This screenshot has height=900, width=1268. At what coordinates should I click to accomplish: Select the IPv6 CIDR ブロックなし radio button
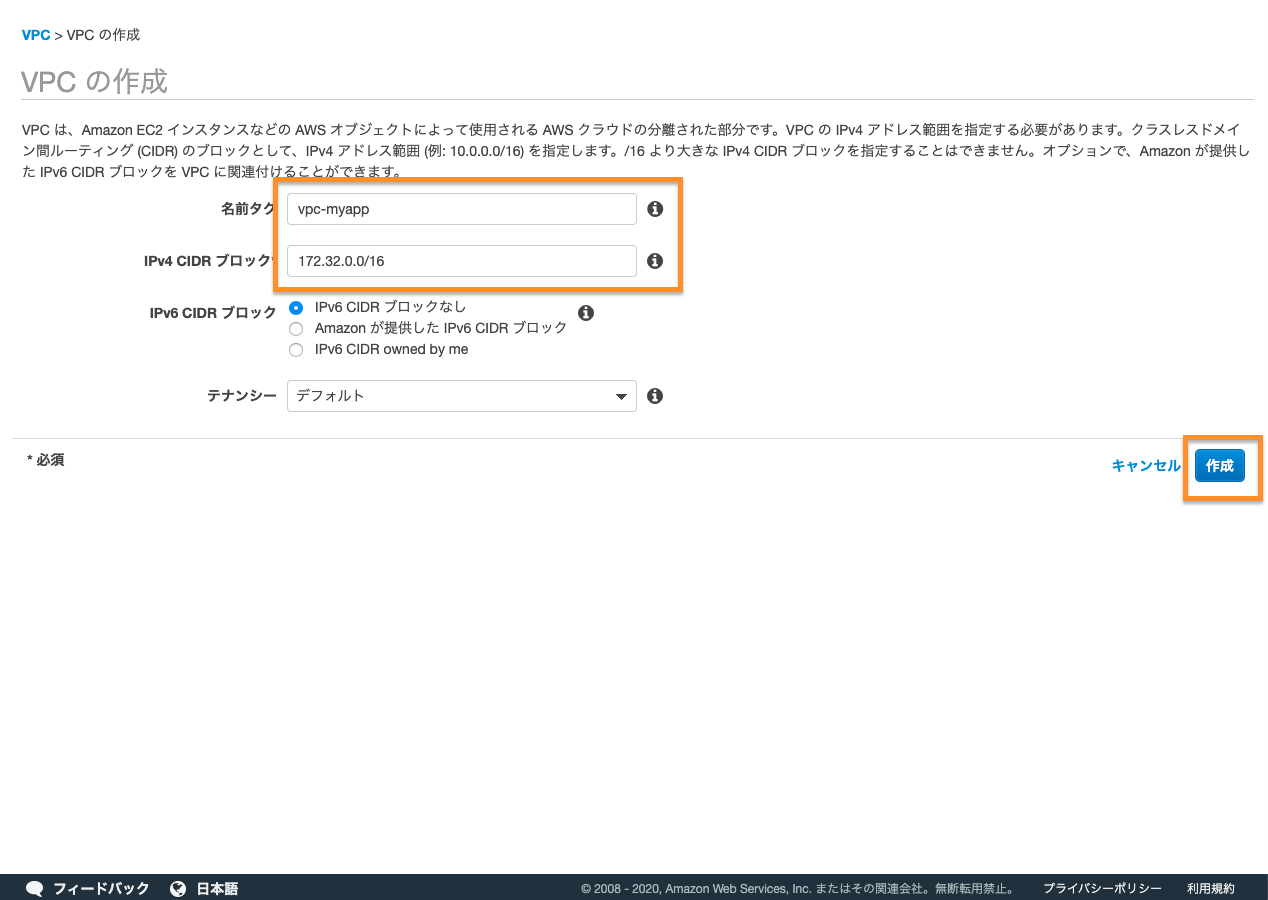(x=296, y=307)
